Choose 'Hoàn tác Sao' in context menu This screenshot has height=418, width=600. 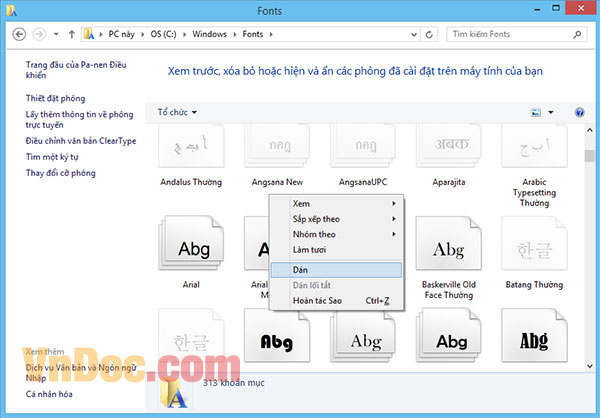(x=337, y=300)
